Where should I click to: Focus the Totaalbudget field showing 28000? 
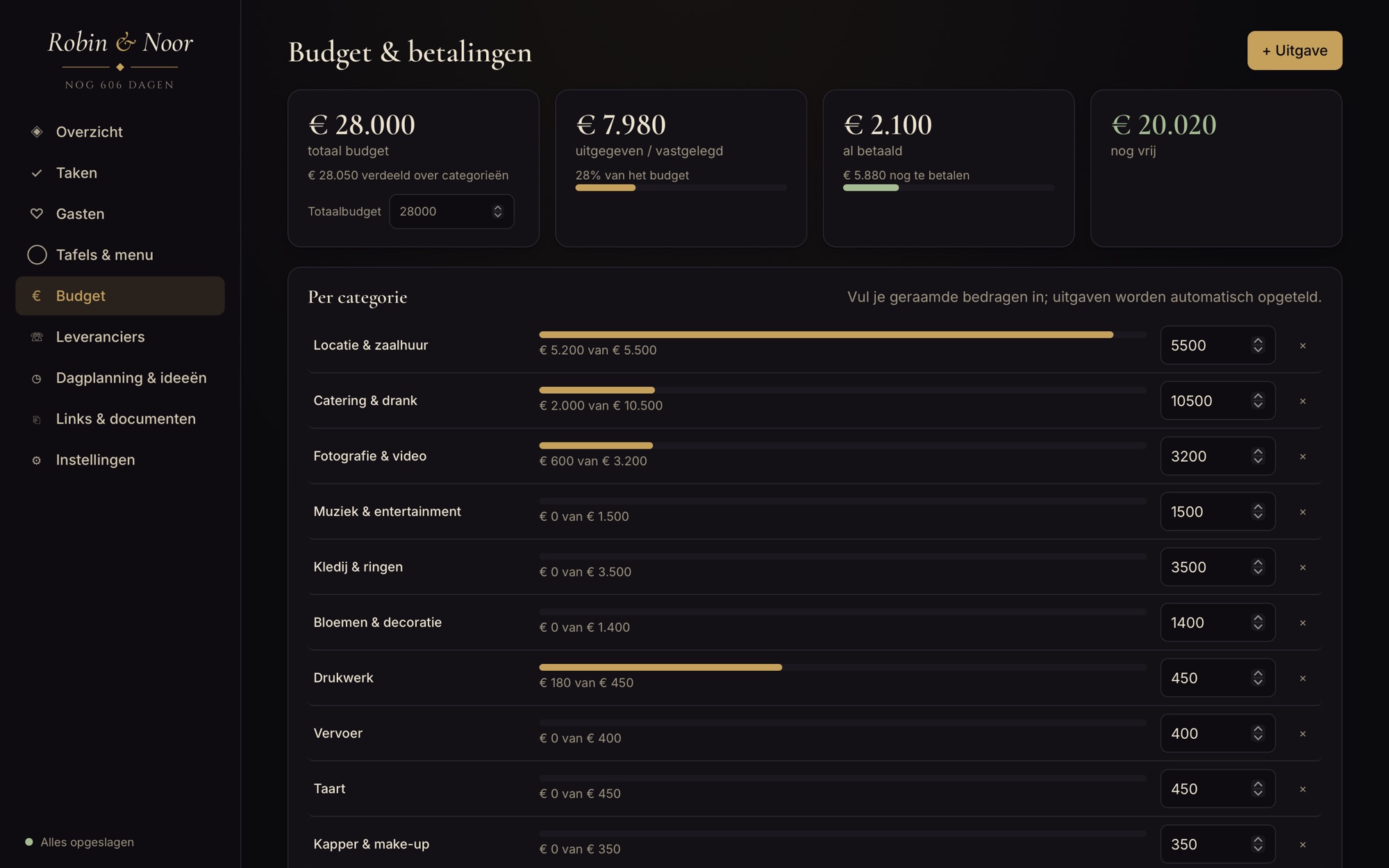click(451, 211)
